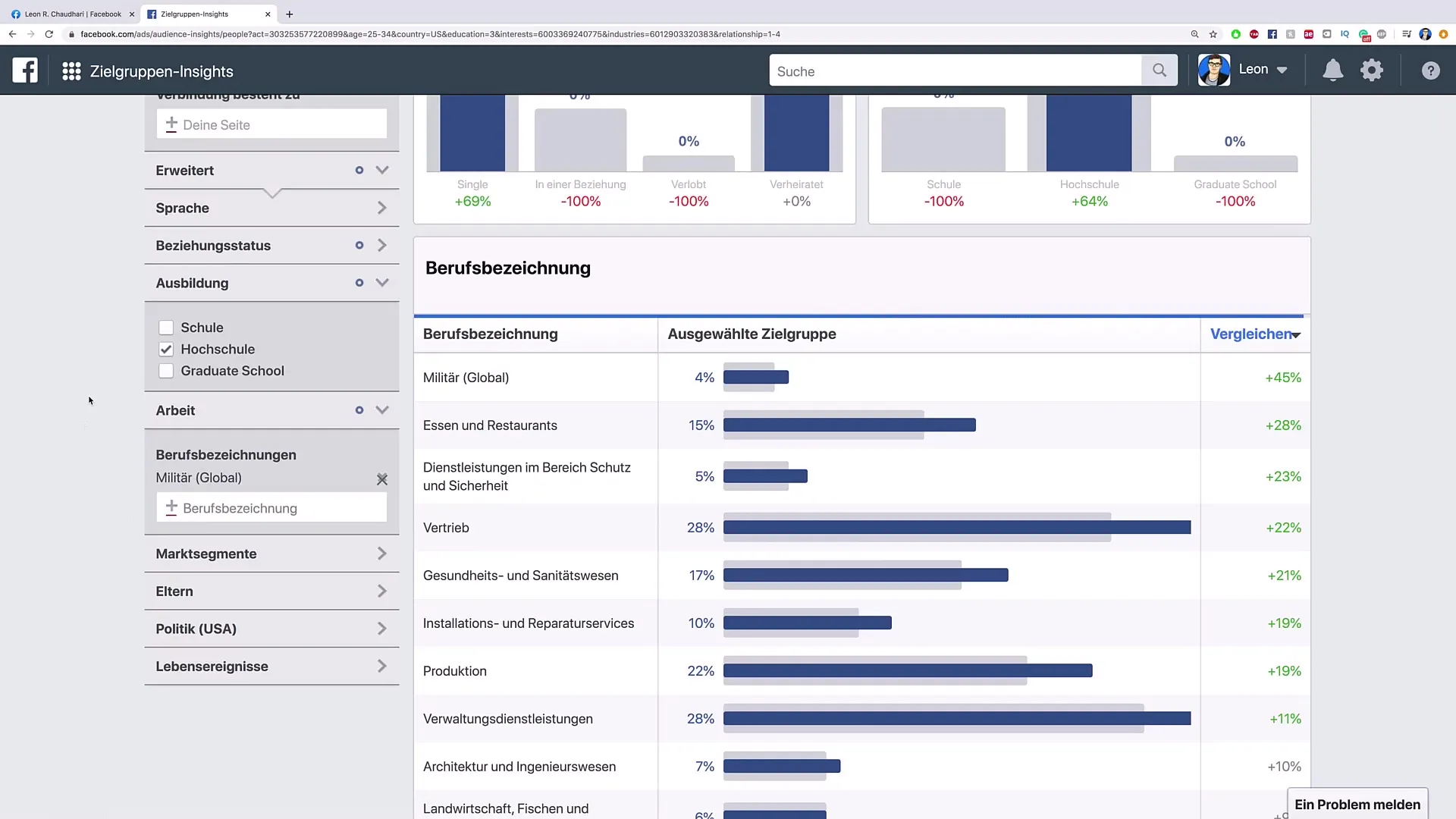Click the Verwaltungsdienstleistungen 28% bar
The image size is (1456, 819).
click(957, 719)
